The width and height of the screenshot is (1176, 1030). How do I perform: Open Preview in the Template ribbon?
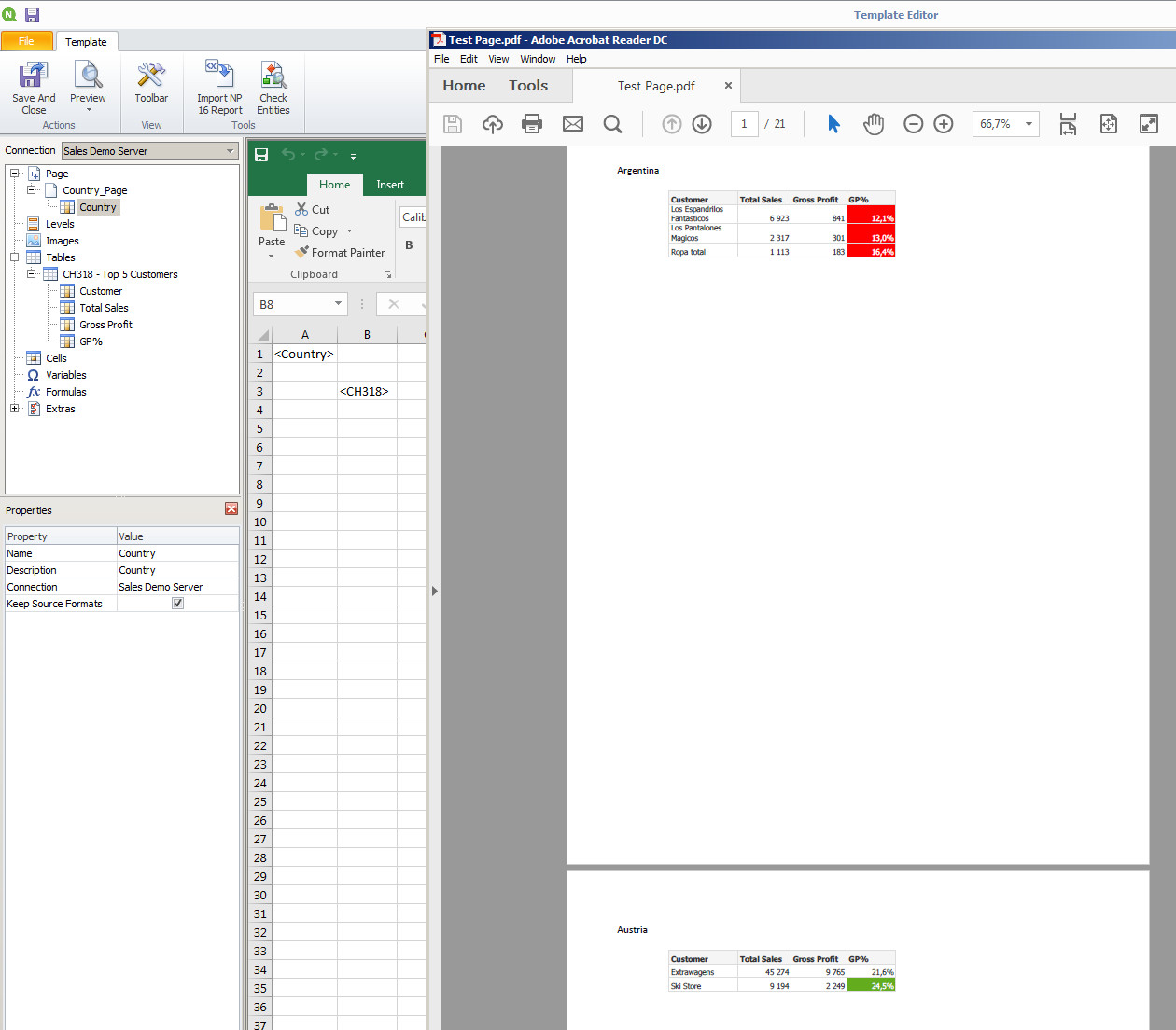click(88, 77)
